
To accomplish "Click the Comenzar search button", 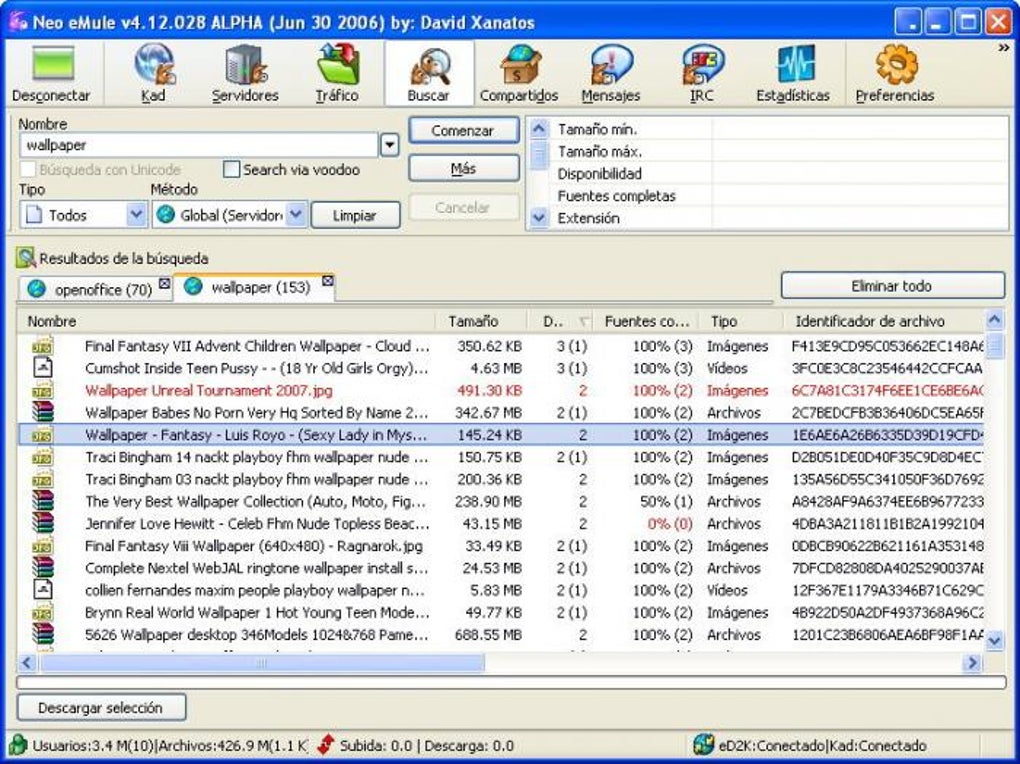I will (x=463, y=130).
